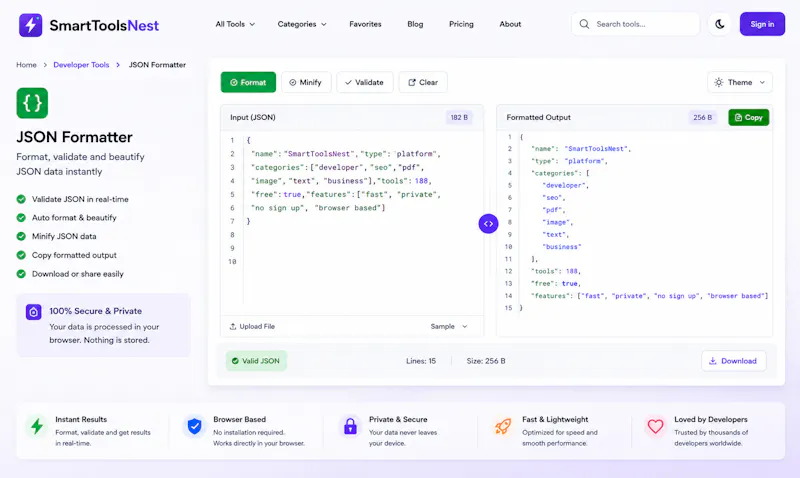Screen dimensions: 800x478
Task: Open the About page
Action: tap(510, 24)
